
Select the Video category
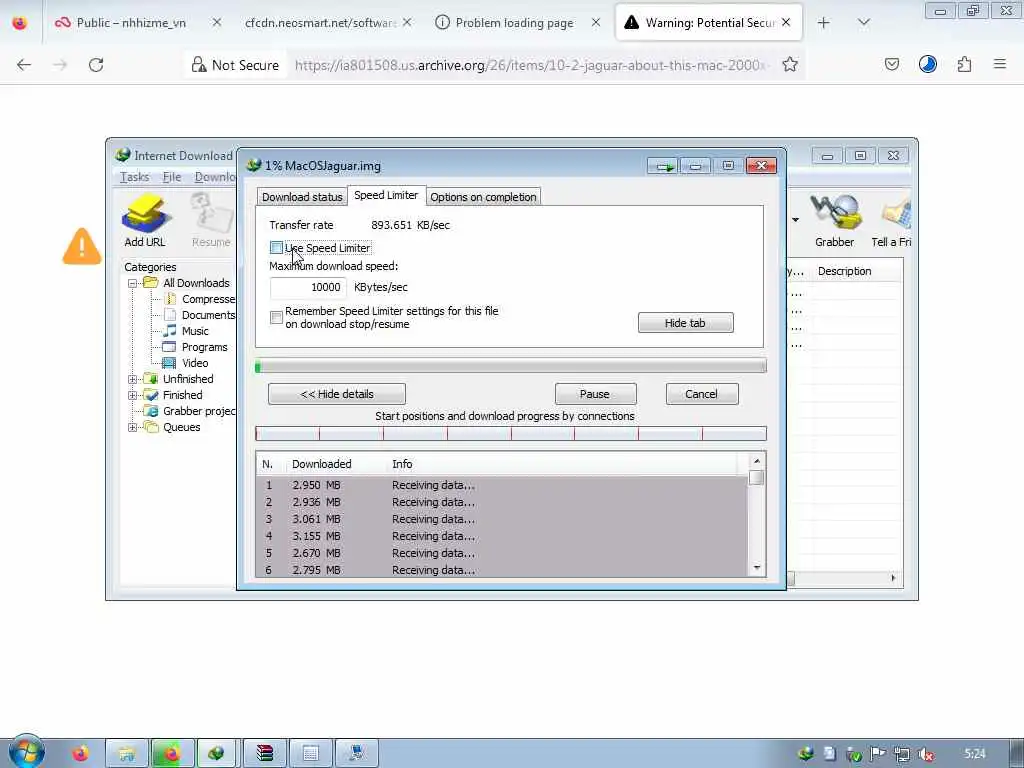(195, 363)
